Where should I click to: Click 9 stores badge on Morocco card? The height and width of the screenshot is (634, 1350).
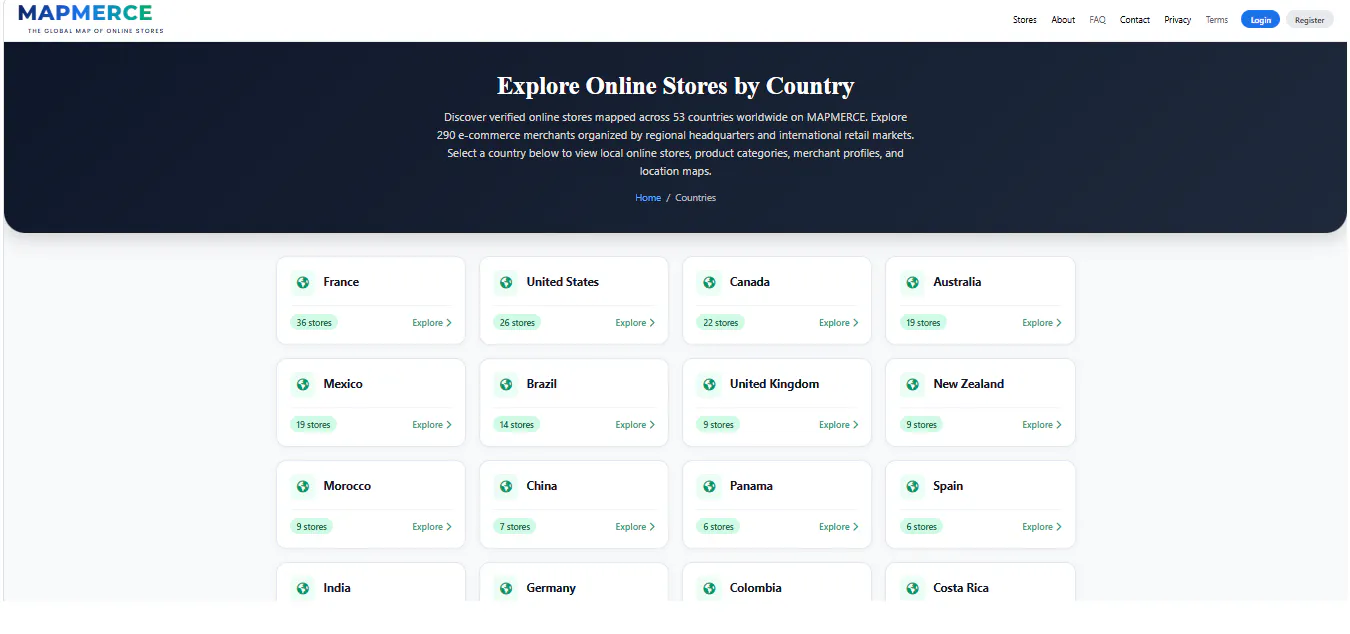click(x=312, y=527)
